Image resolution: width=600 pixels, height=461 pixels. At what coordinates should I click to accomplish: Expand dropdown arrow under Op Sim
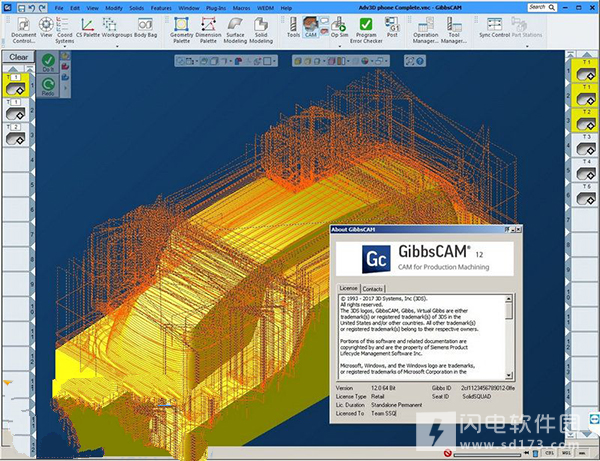[339, 47]
